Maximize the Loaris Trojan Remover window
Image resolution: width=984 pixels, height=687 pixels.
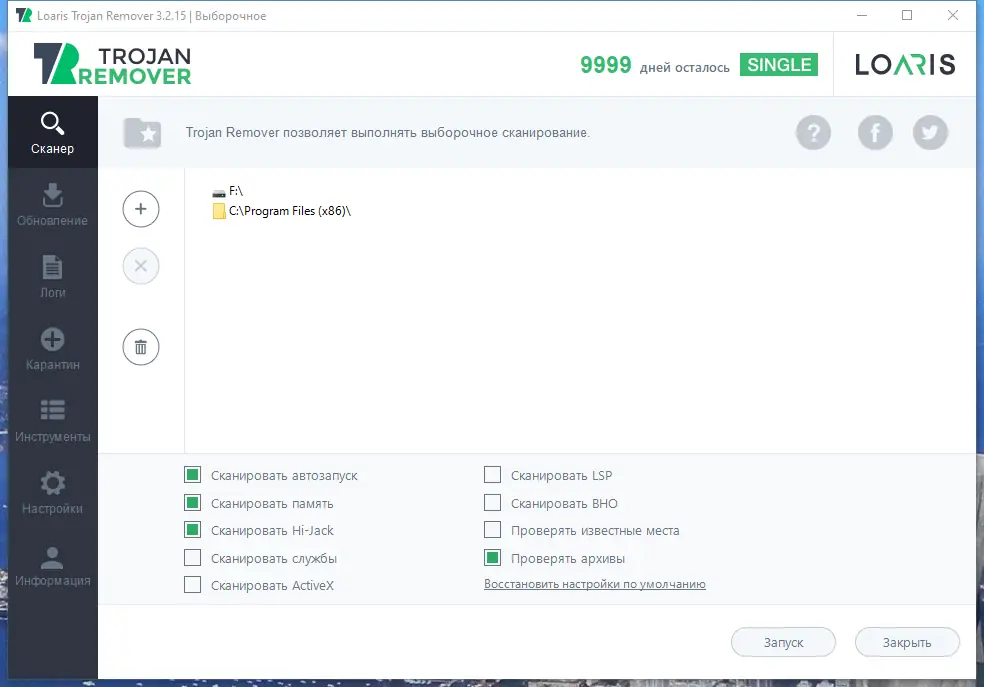(x=907, y=15)
